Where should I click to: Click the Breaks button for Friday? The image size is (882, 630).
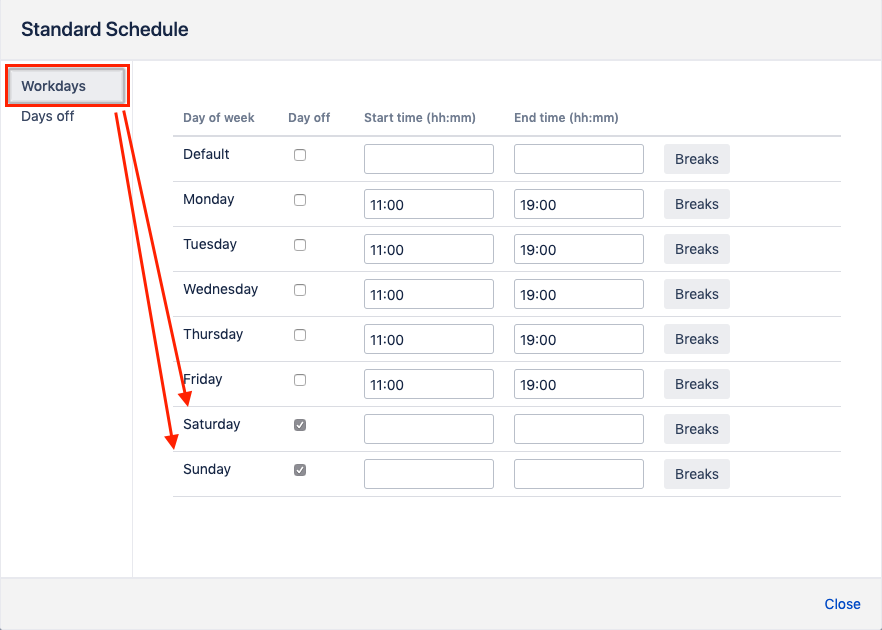point(696,384)
